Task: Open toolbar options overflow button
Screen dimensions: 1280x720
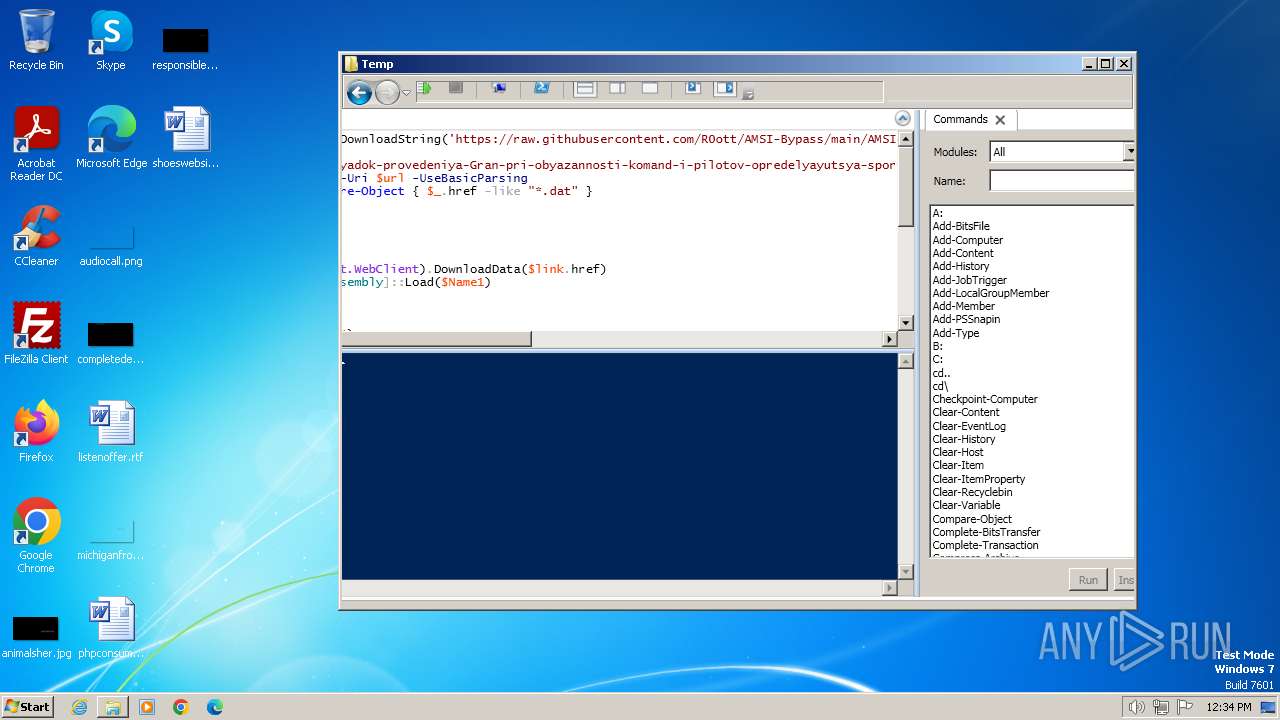Action: point(748,95)
